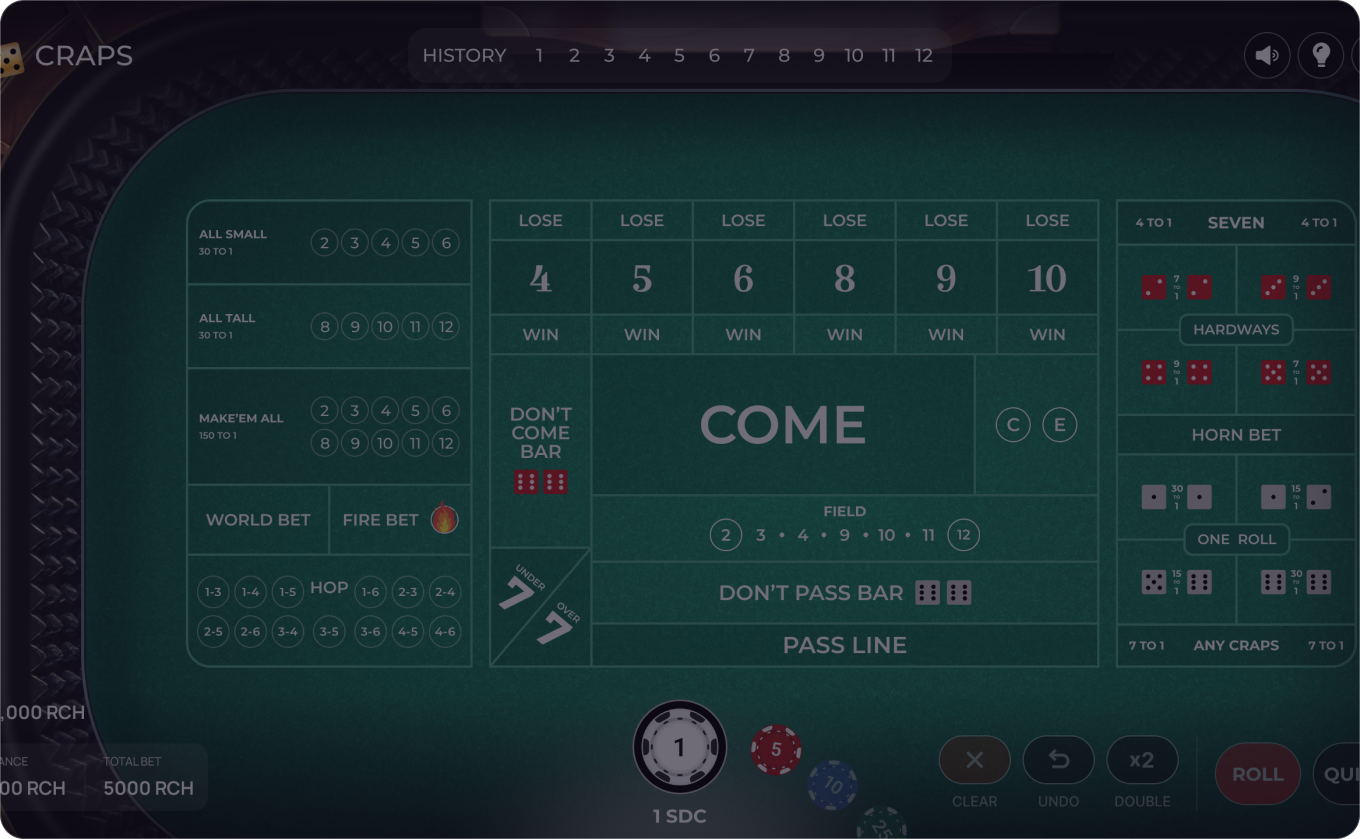Image resolution: width=1360 pixels, height=839 pixels.
Task: Select the 1 SDC chip
Action: coord(680,748)
